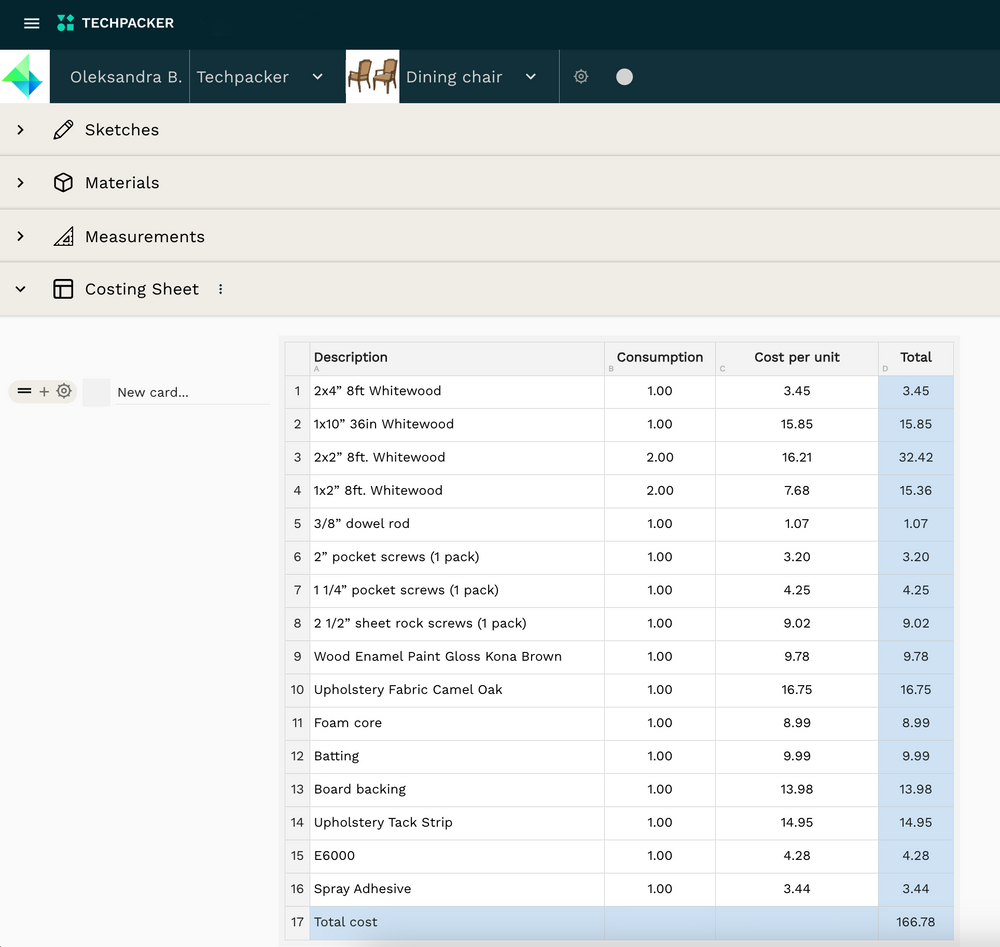1000x947 pixels.
Task: Open the Techpacker workspace dropdown
Action: (x=317, y=77)
